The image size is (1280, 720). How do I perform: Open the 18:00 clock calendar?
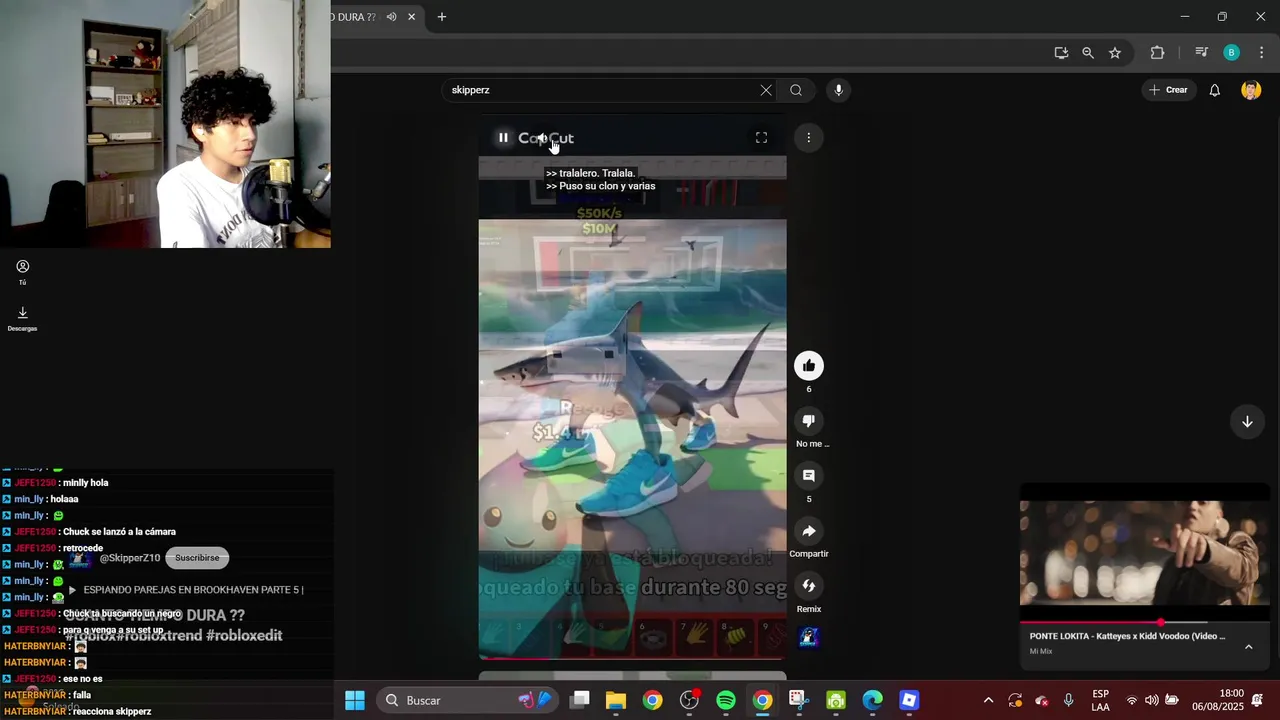[1217, 700]
